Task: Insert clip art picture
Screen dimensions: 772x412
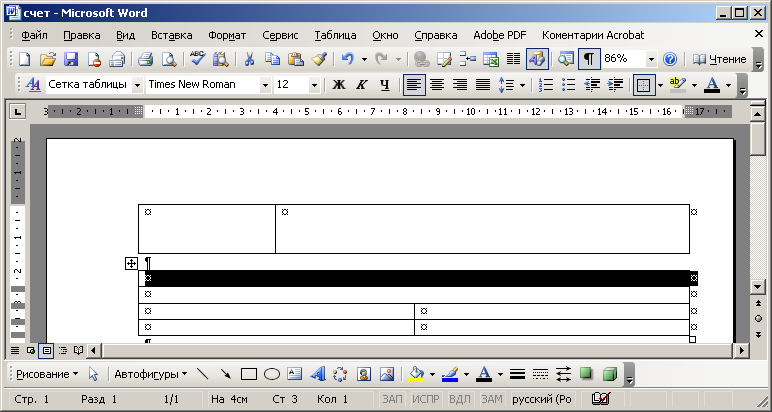Action: point(364,374)
